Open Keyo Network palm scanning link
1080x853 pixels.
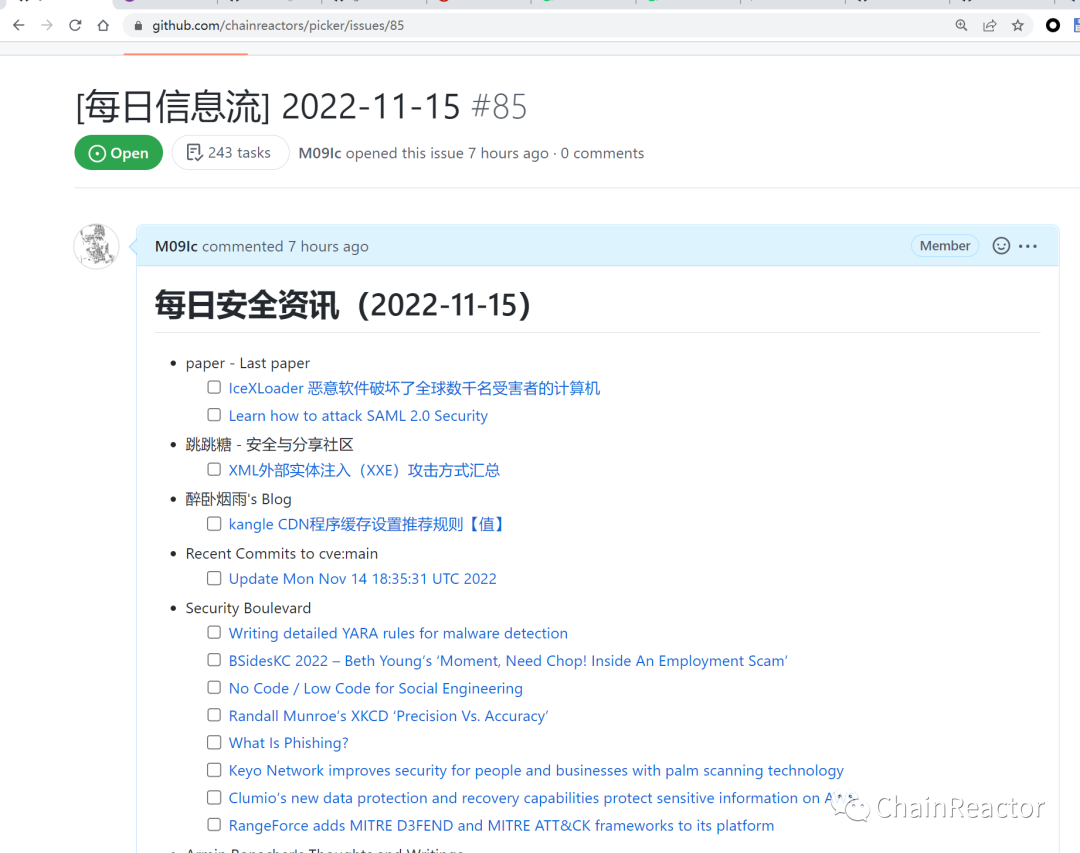[x=536, y=771]
